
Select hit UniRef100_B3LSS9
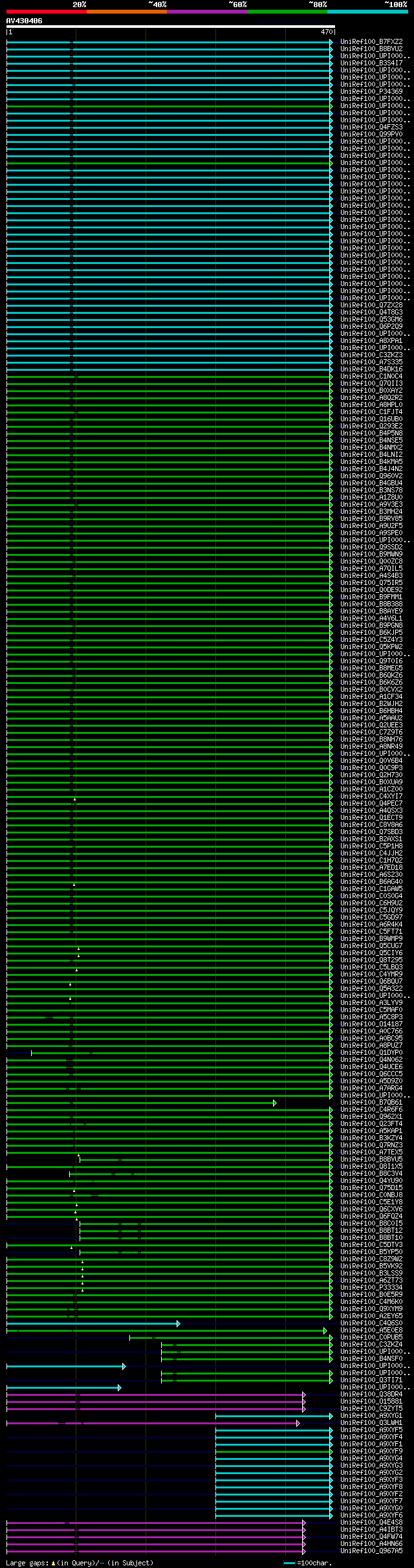point(371,1273)
